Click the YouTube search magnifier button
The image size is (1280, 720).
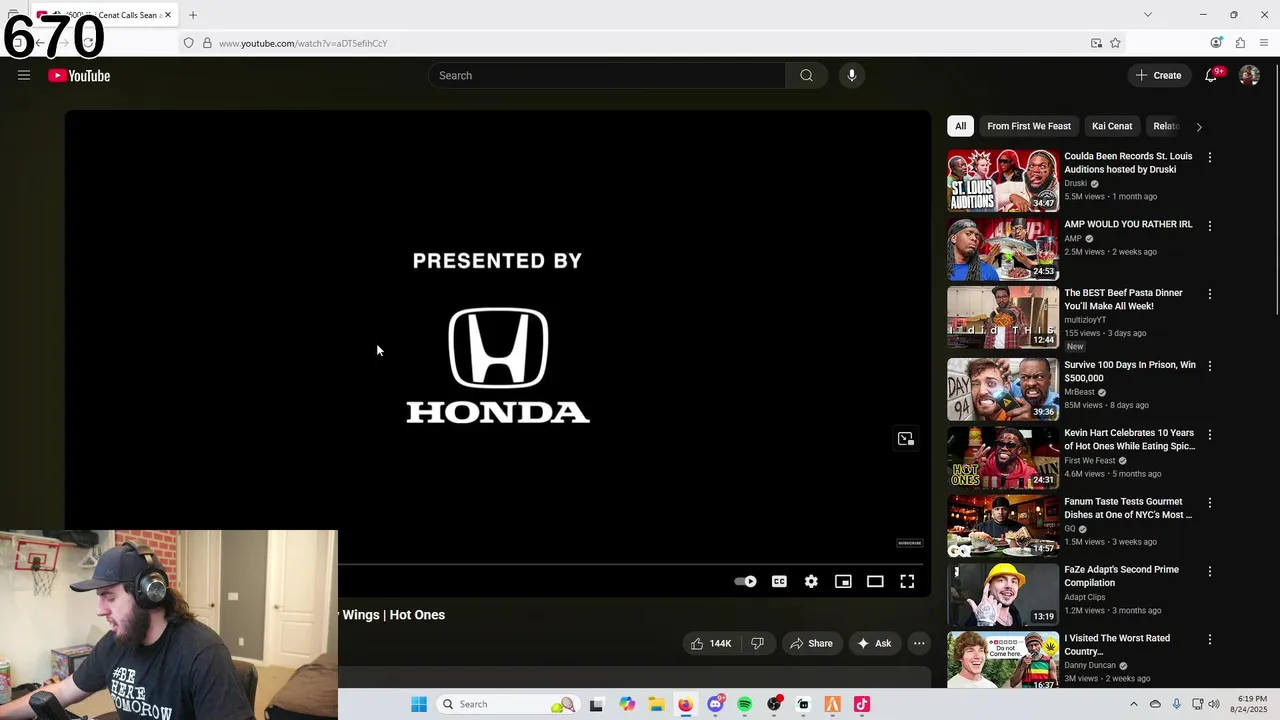[806, 76]
